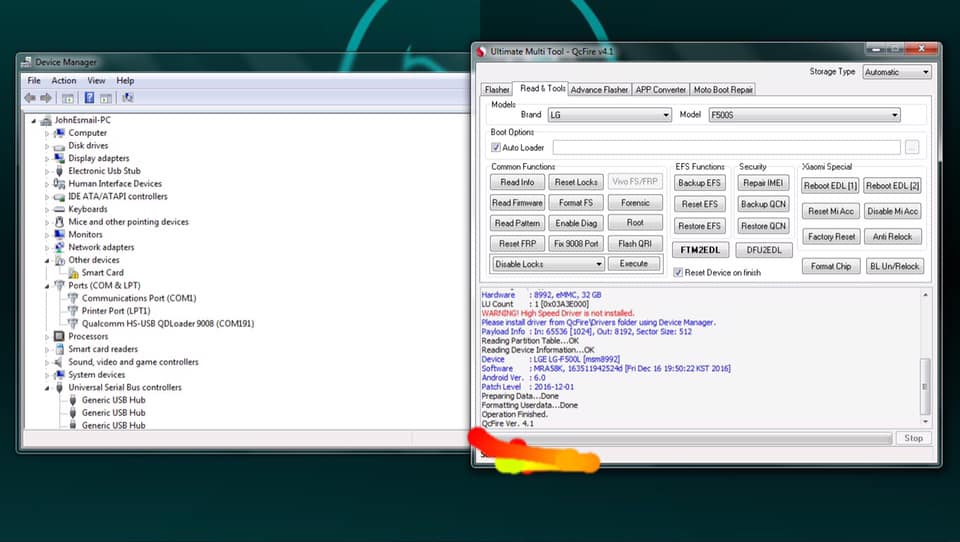Open the Brand dropdown showing LG
The image size is (960, 542).
coord(609,115)
